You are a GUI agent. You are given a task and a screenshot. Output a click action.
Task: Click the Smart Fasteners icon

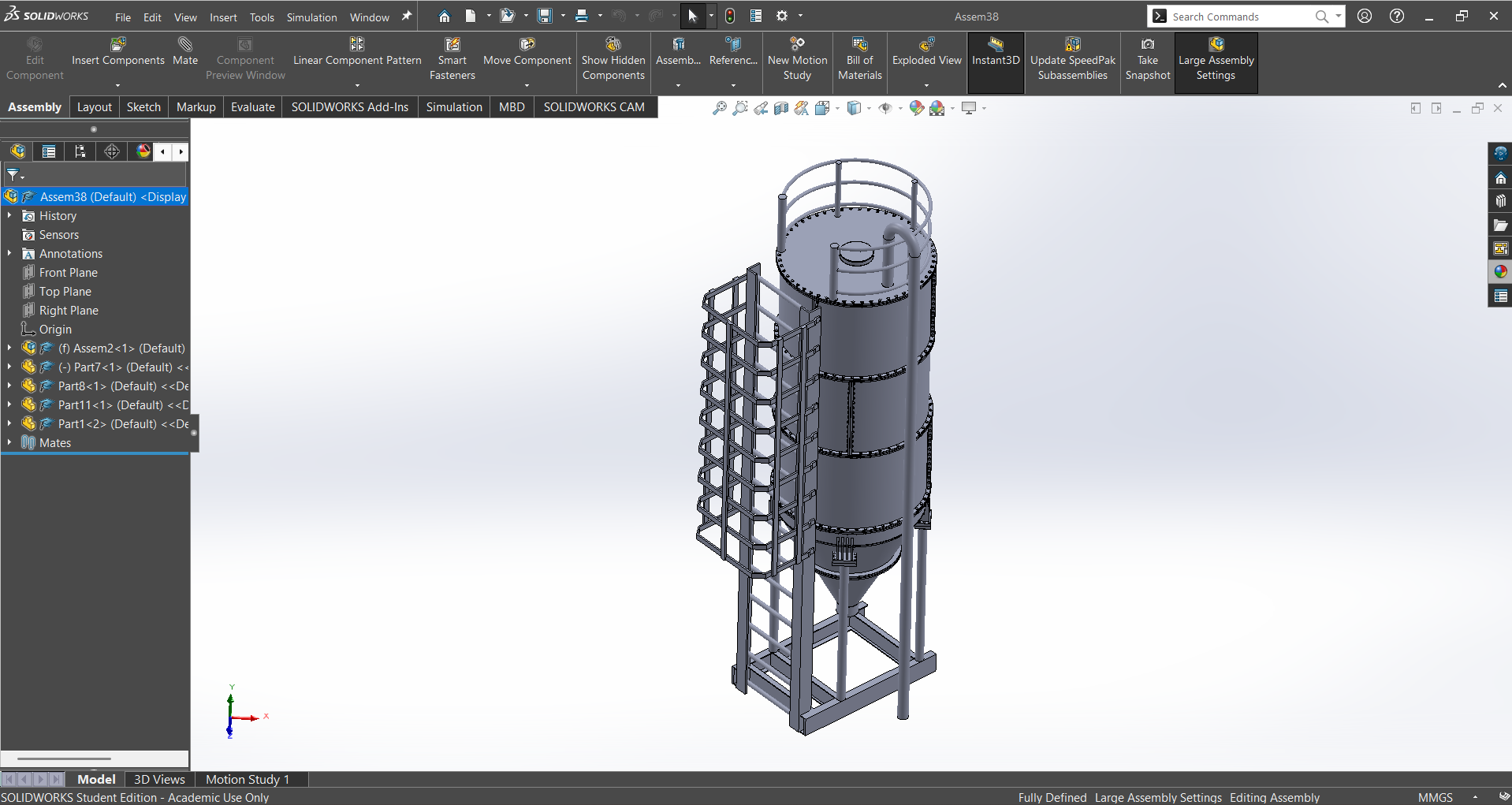coord(452,45)
